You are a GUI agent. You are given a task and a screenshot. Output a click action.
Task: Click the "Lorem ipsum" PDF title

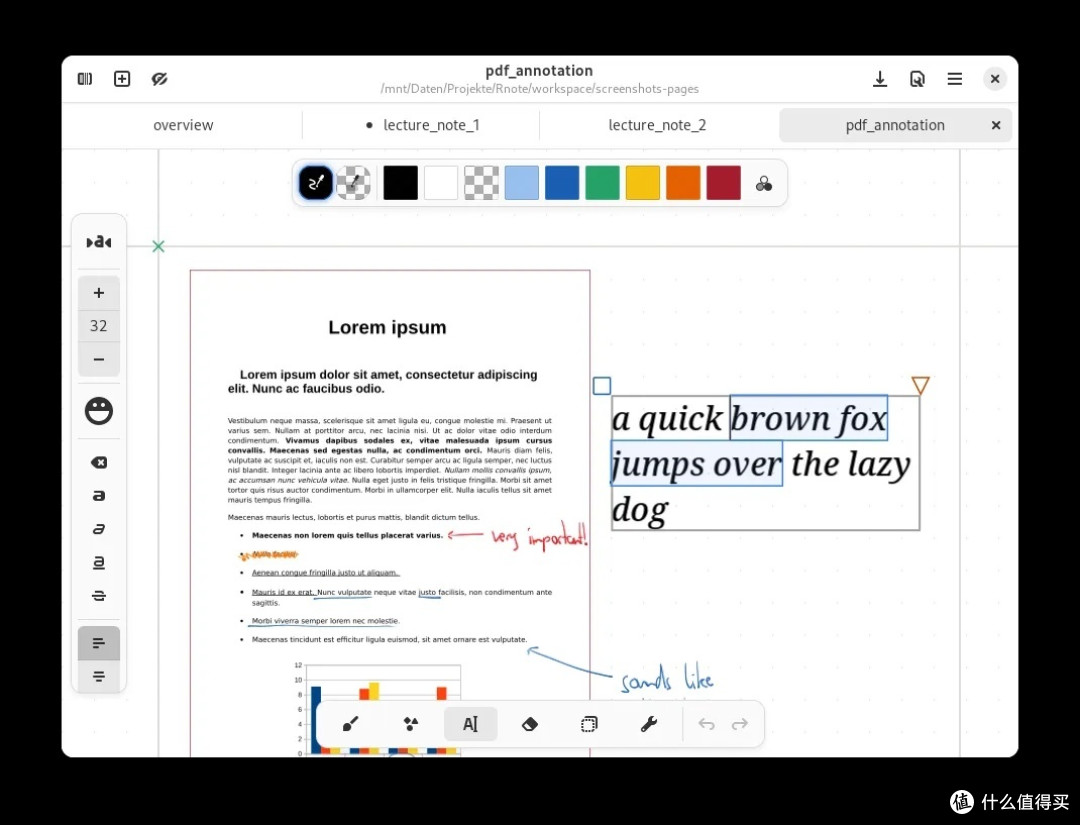(x=387, y=327)
